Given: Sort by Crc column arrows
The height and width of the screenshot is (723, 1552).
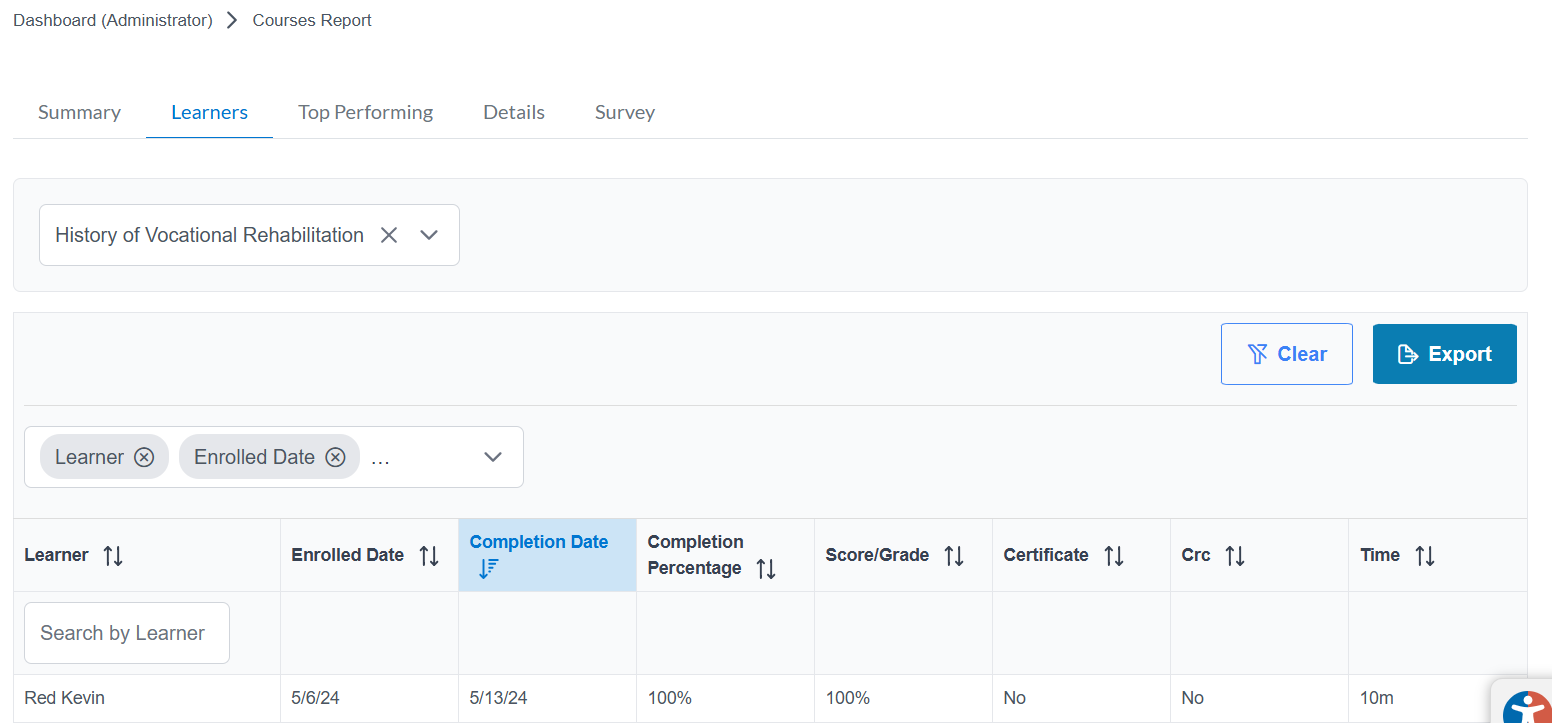Looking at the screenshot, I should point(1235,556).
